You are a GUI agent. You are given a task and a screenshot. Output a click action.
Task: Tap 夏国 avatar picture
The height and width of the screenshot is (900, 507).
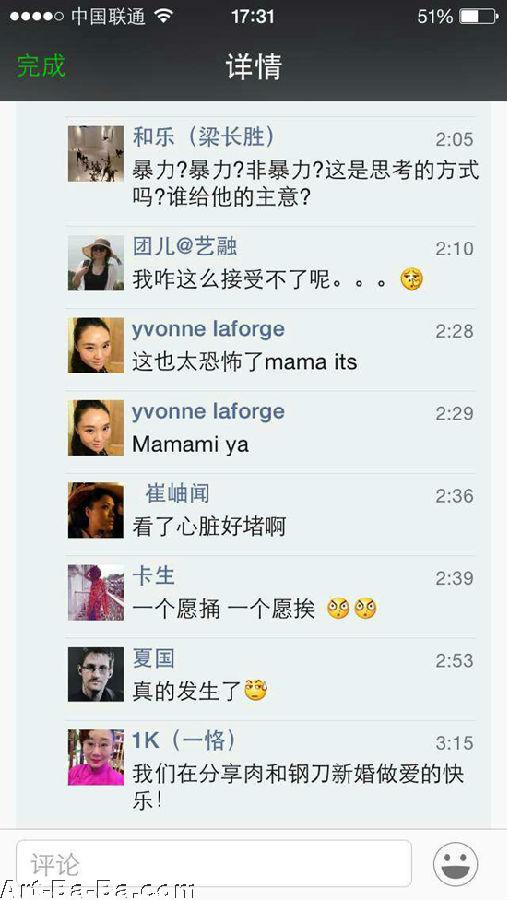[96, 674]
